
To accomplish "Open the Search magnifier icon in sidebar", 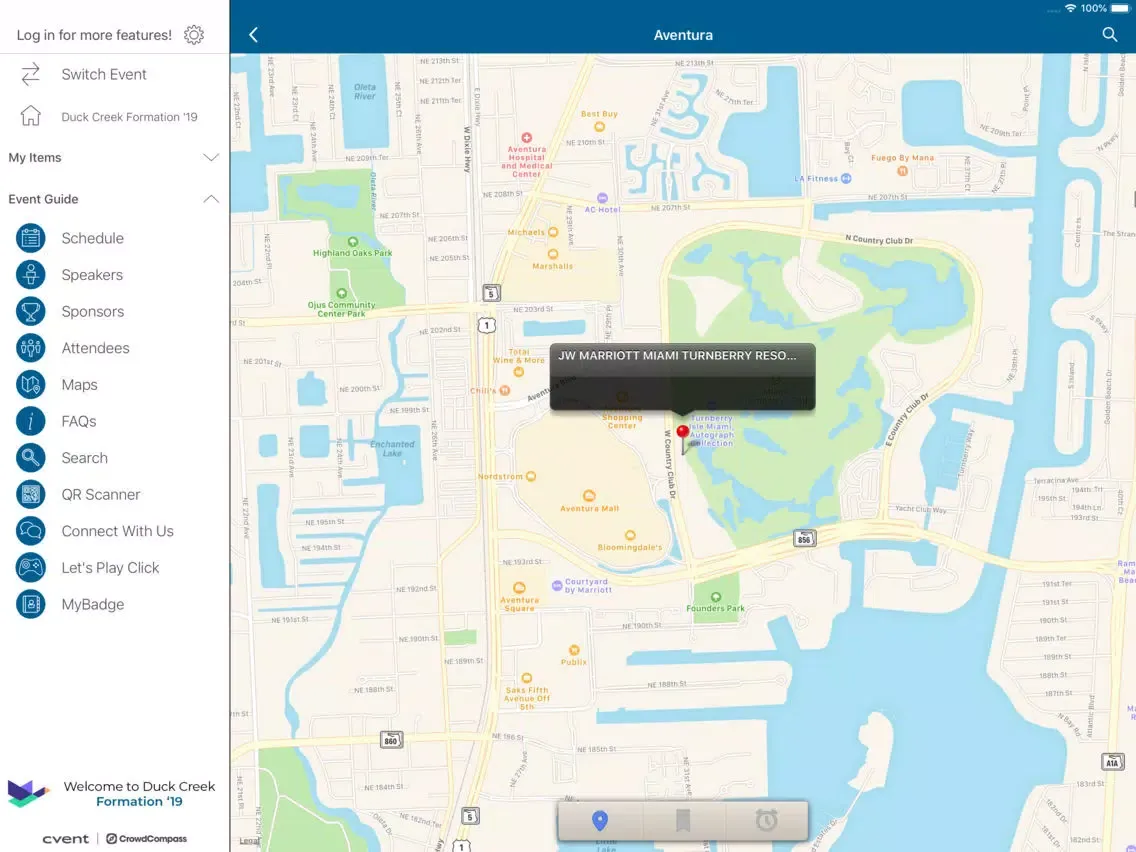I will click(x=30, y=458).
